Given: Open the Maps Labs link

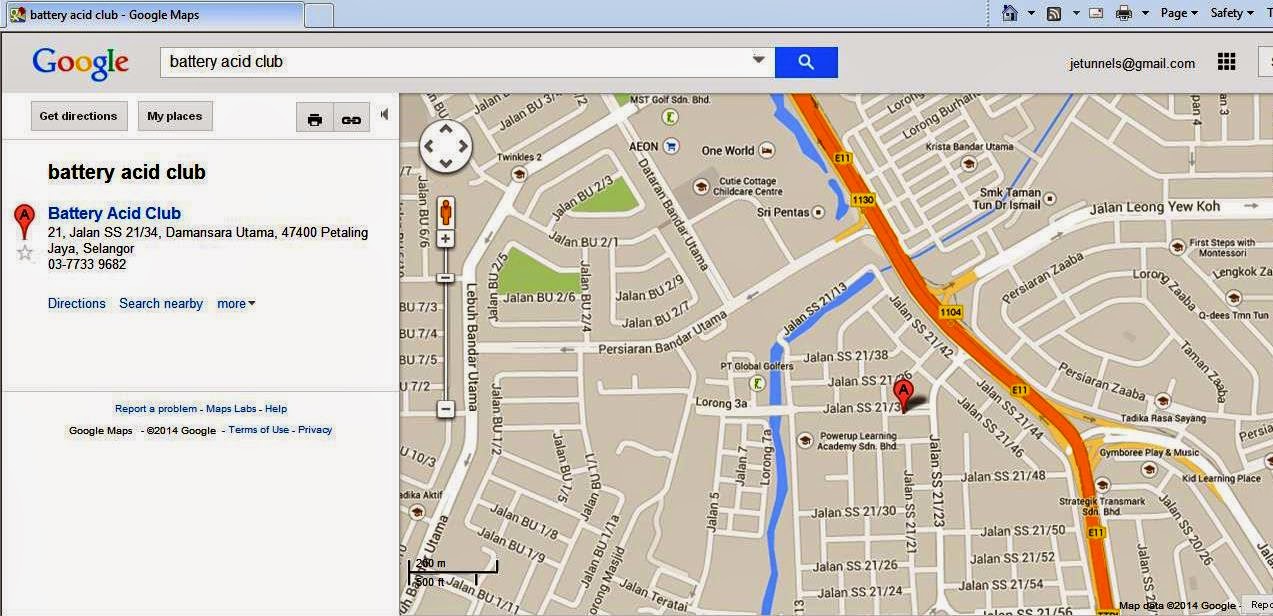Looking at the screenshot, I should tap(231, 409).
